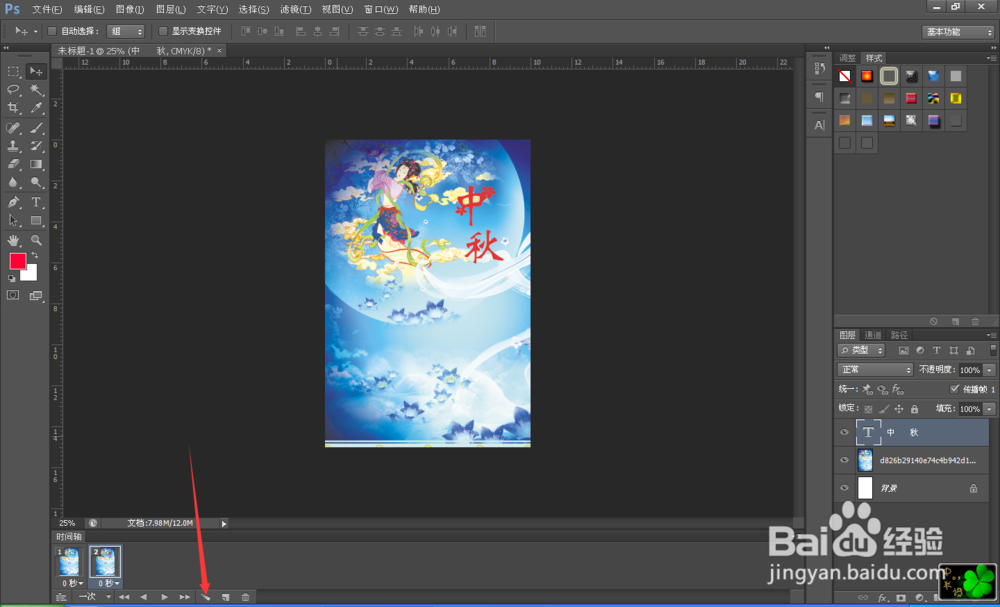The image size is (1000, 607).
Task: Select the Lasso tool
Action: coord(13,89)
